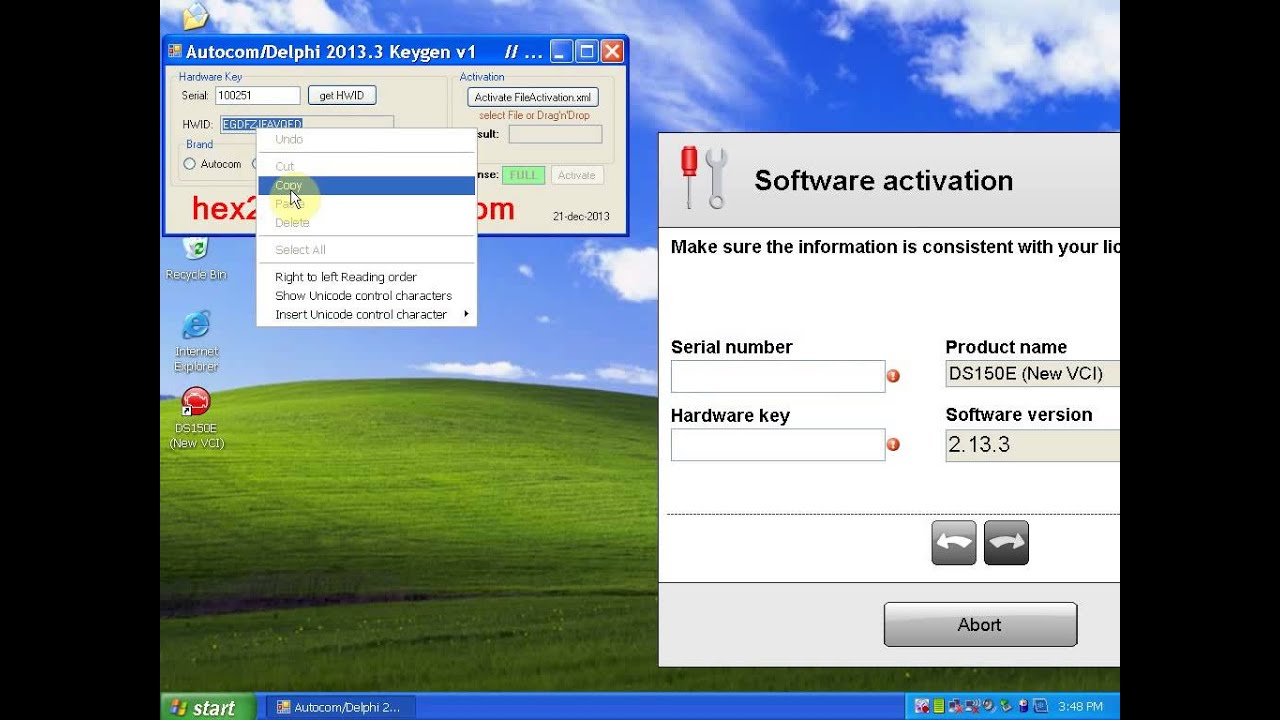Click the 3:48 PM taskbar clock
This screenshot has width=1280, height=720.
pos(1080,707)
